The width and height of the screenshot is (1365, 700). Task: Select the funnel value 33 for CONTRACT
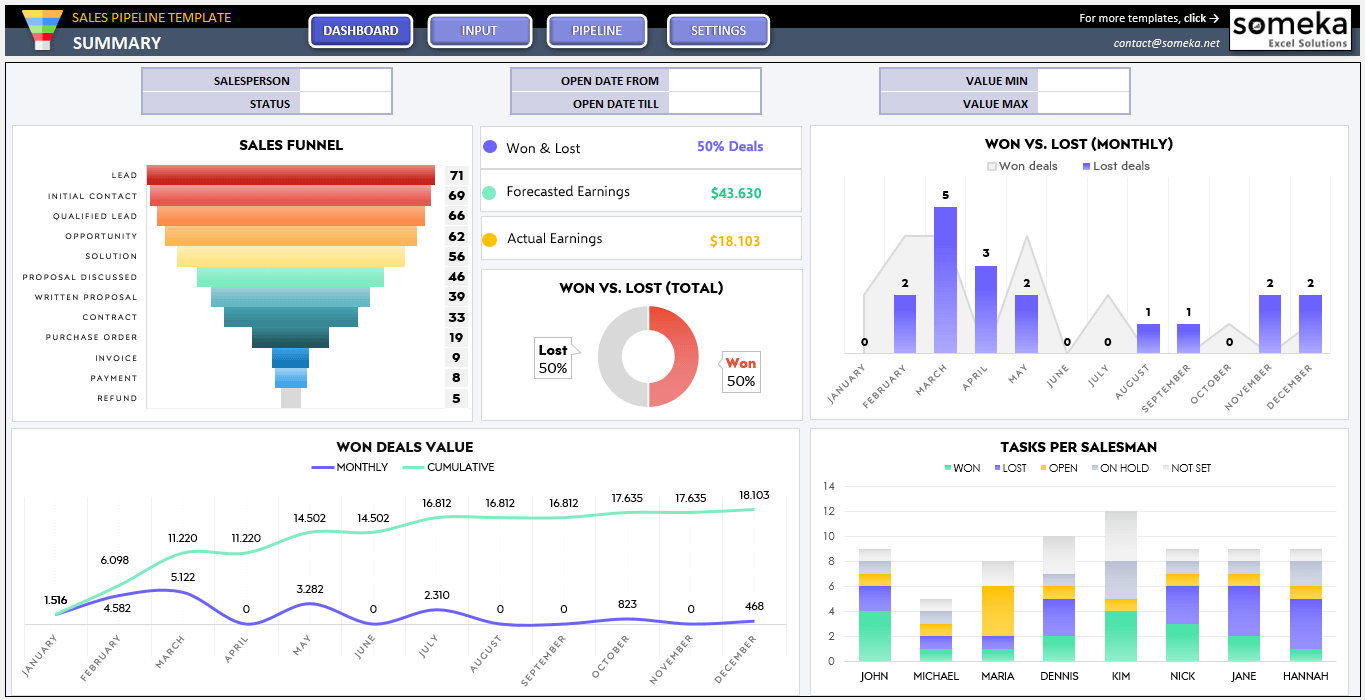coord(457,317)
